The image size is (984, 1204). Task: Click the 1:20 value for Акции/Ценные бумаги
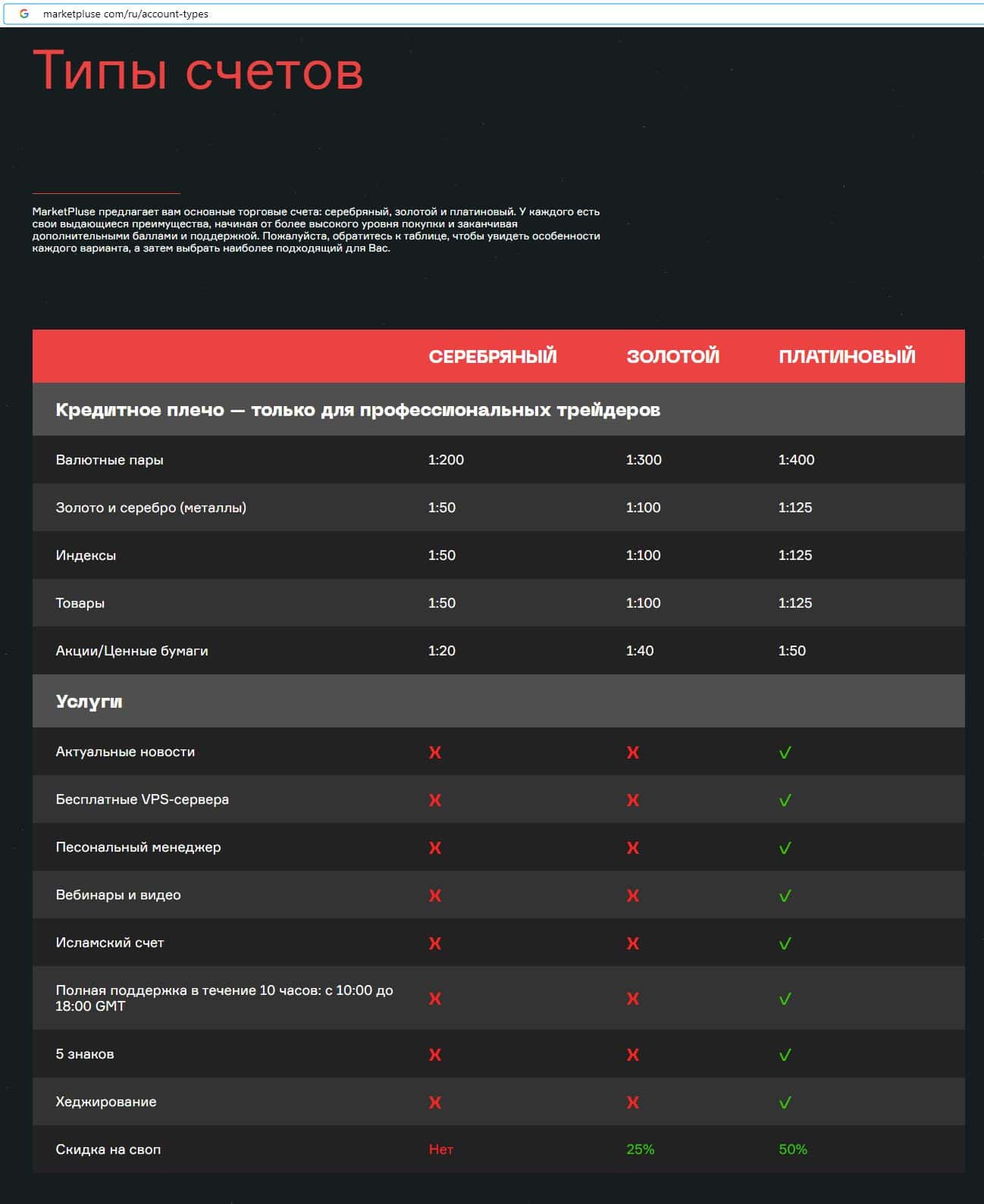(442, 651)
